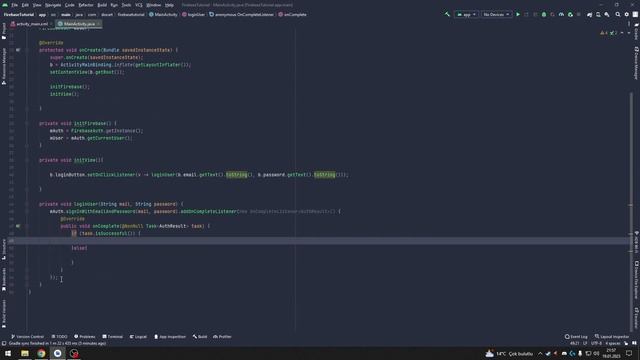
Task: Click loginUser breadcrumb in navigation bar
Action: pos(193,14)
